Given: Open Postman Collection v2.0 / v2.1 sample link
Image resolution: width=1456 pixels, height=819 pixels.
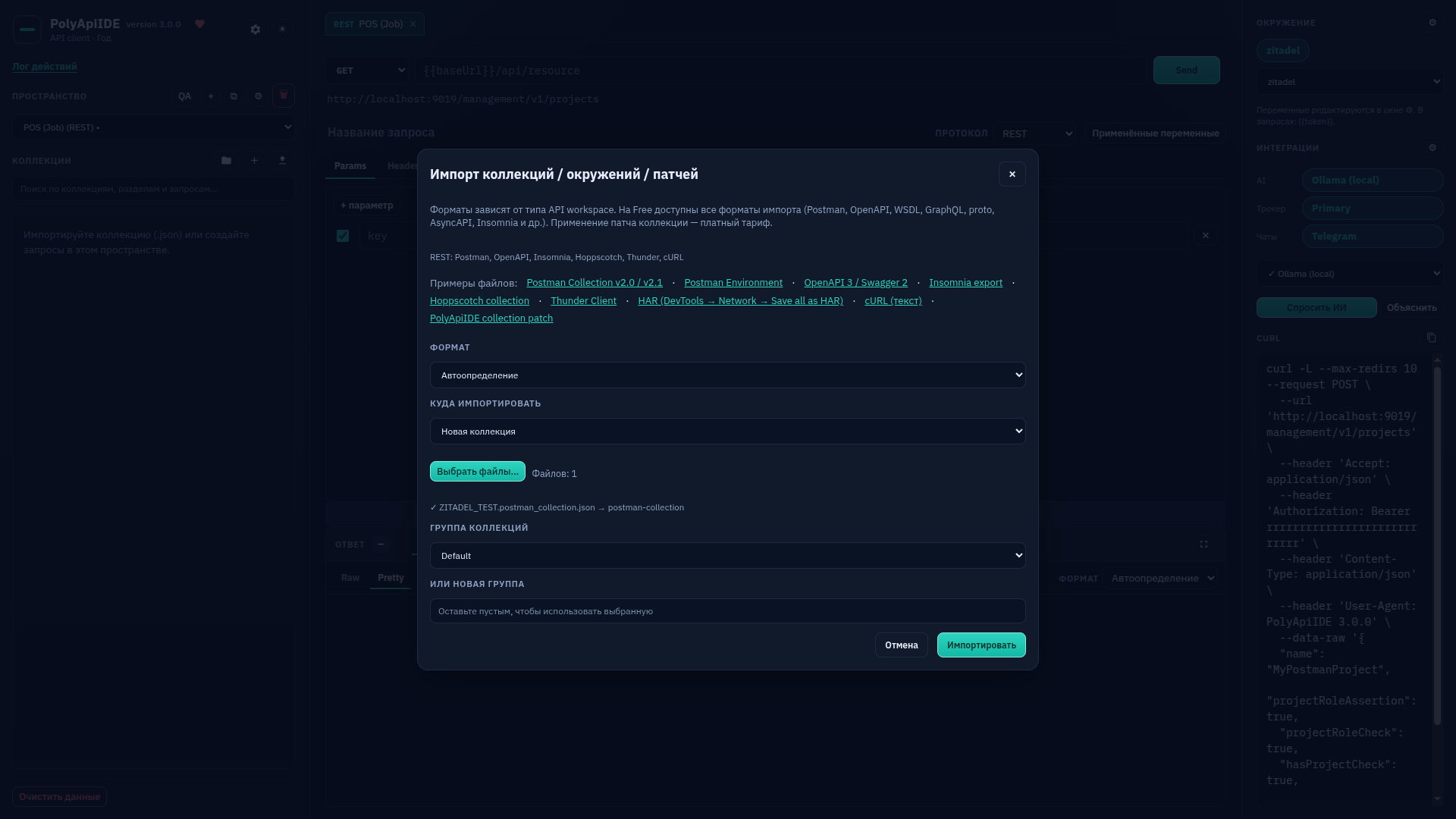Looking at the screenshot, I should [595, 283].
